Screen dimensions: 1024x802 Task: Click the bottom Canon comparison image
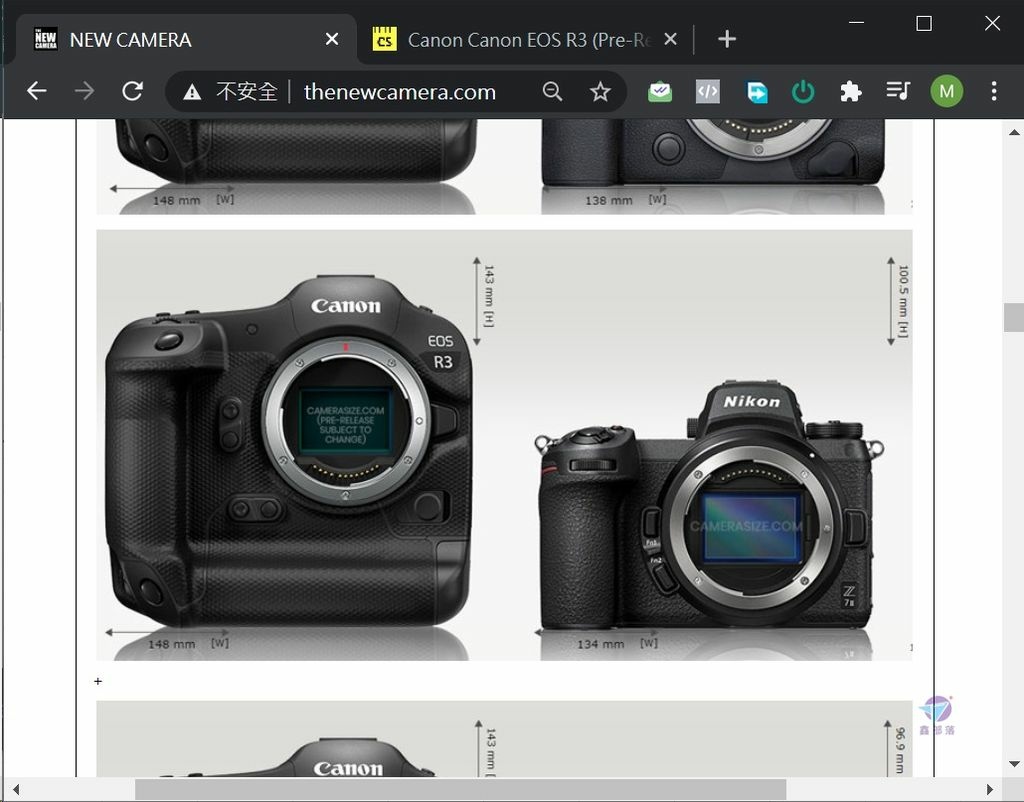pyautogui.click(x=504, y=739)
